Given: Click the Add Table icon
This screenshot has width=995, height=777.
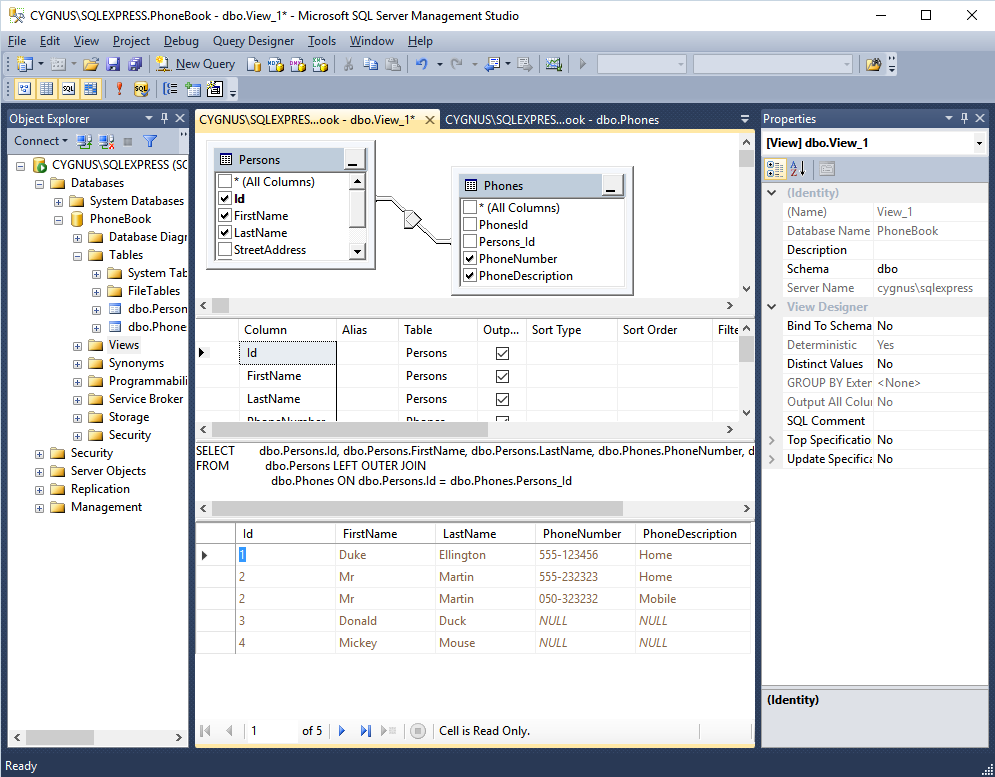Looking at the screenshot, I should pyautogui.click(x=193, y=89).
